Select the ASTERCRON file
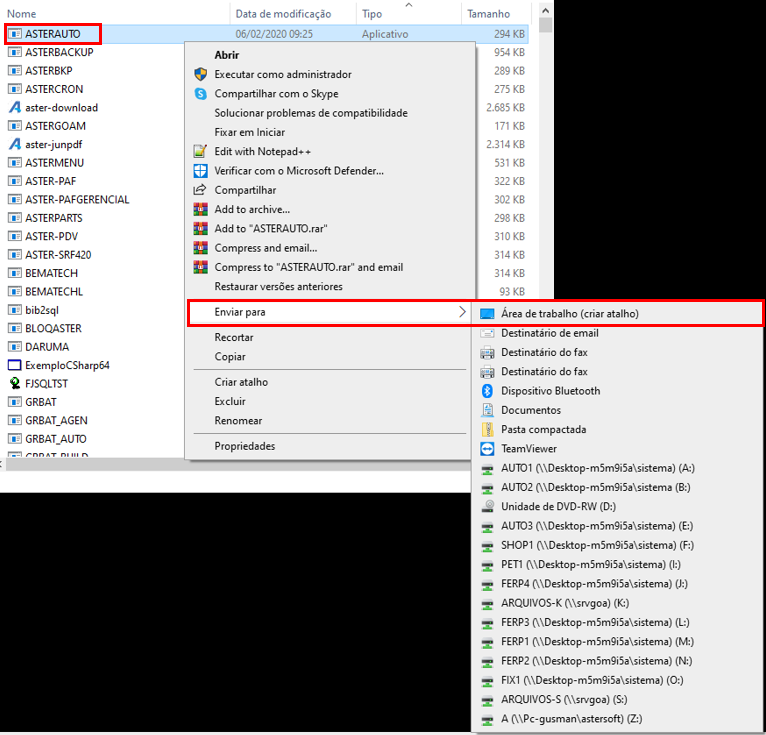 point(54,89)
